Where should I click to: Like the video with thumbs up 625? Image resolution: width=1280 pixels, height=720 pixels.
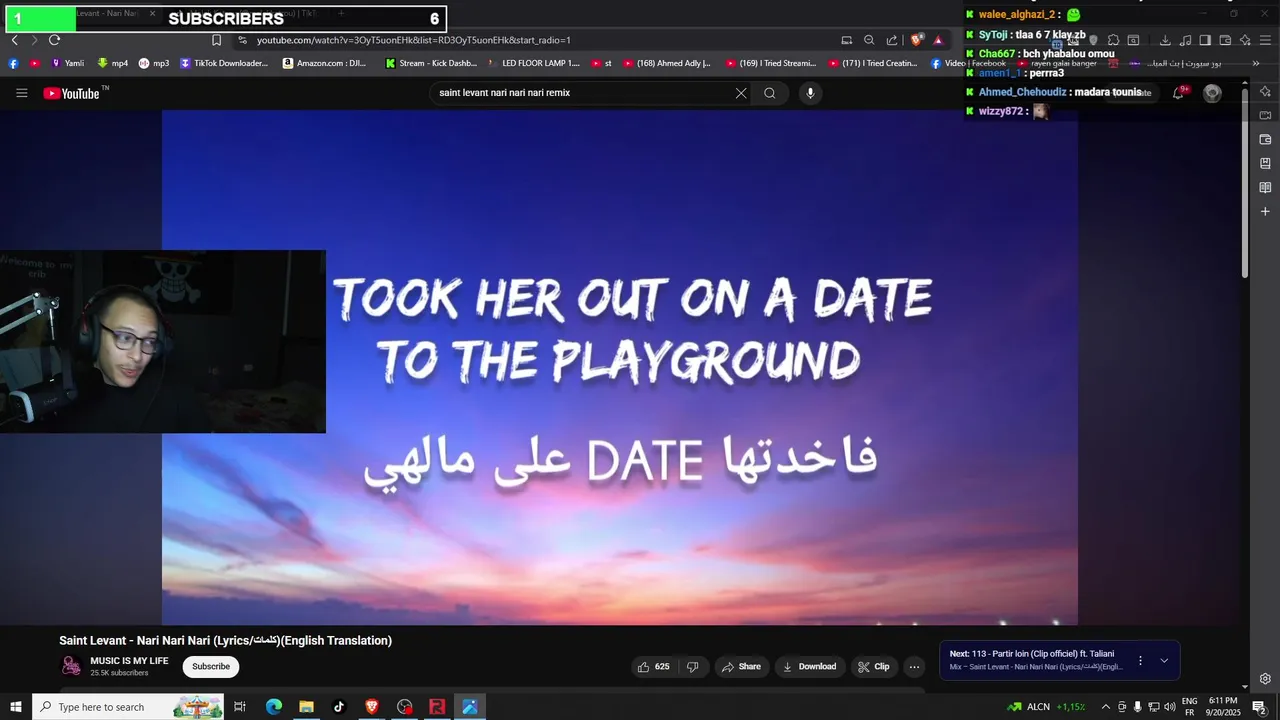click(653, 667)
